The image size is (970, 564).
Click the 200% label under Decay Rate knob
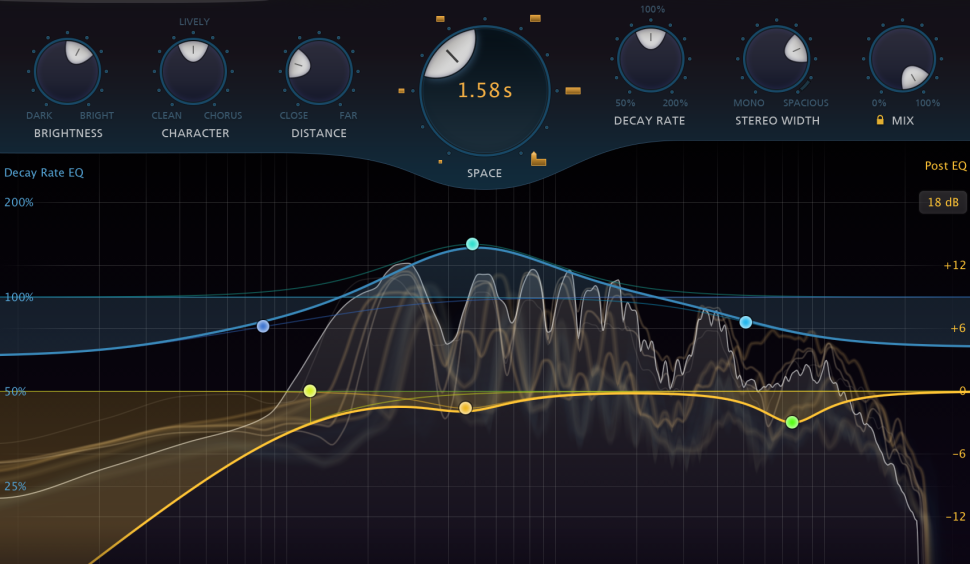click(675, 103)
